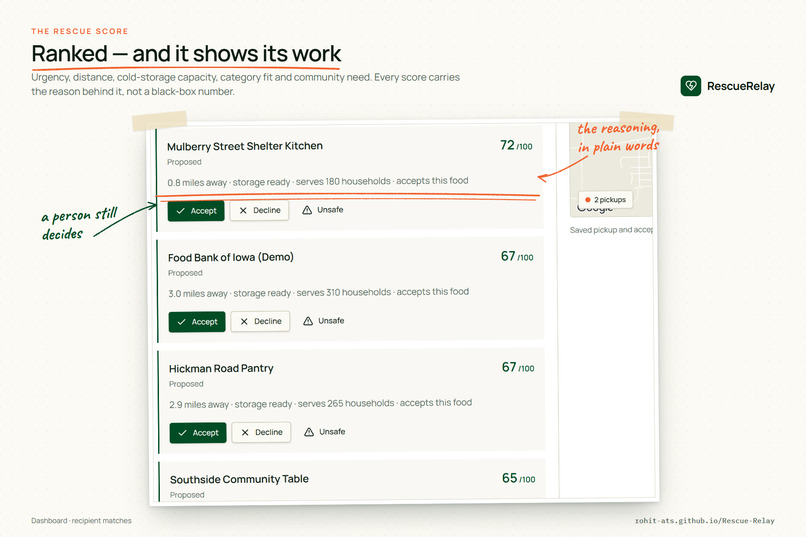Decline the Hickman Road Pantry match
The image size is (806, 537).
click(262, 432)
